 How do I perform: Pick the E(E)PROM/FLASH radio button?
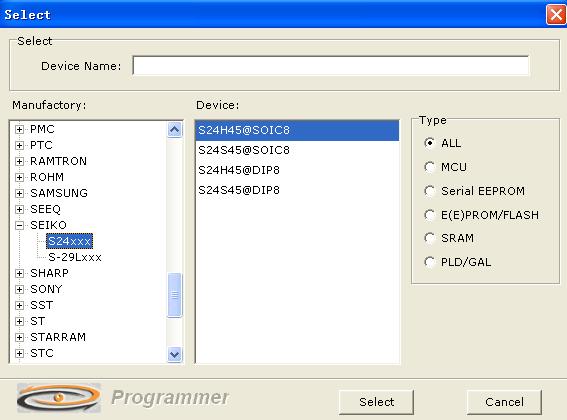coord(429,215)
